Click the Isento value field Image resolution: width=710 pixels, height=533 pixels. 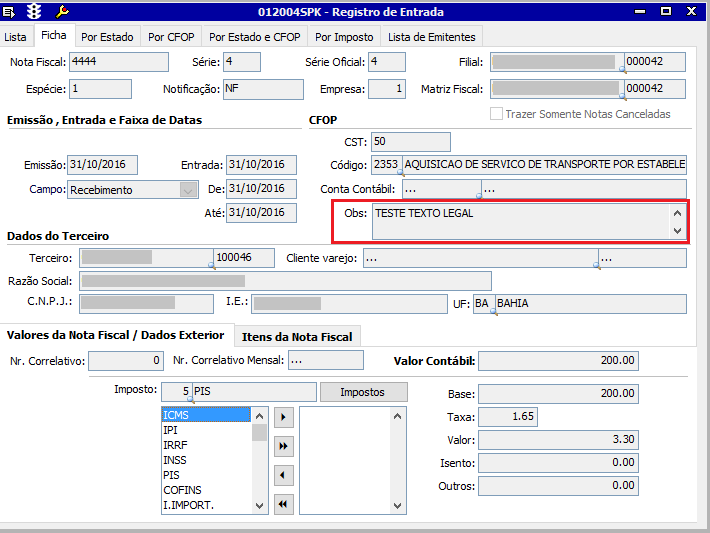(558, 463)
